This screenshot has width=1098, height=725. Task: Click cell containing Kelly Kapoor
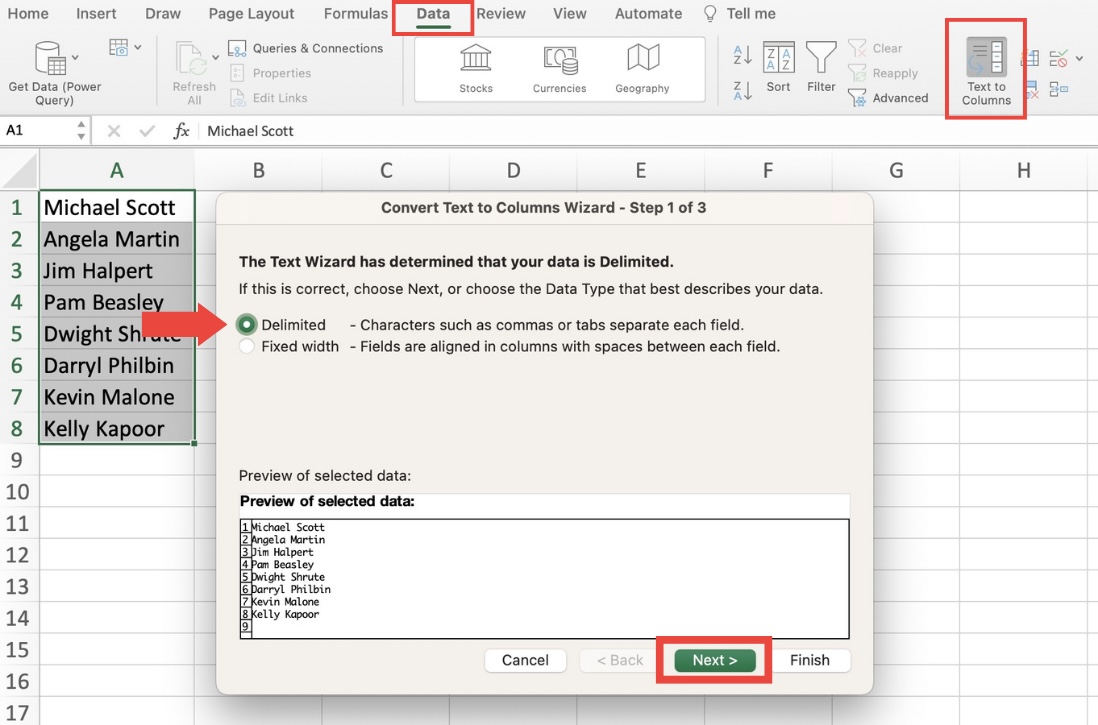(117, 428)
